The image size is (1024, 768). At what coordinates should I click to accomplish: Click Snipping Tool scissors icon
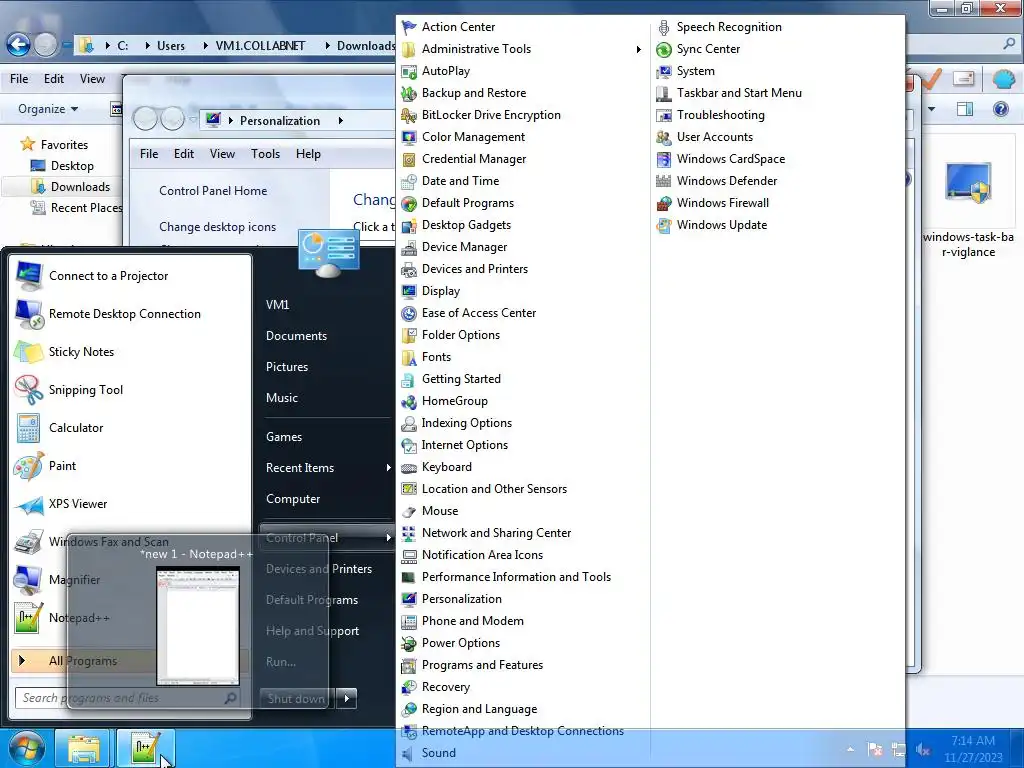(29, 390)
